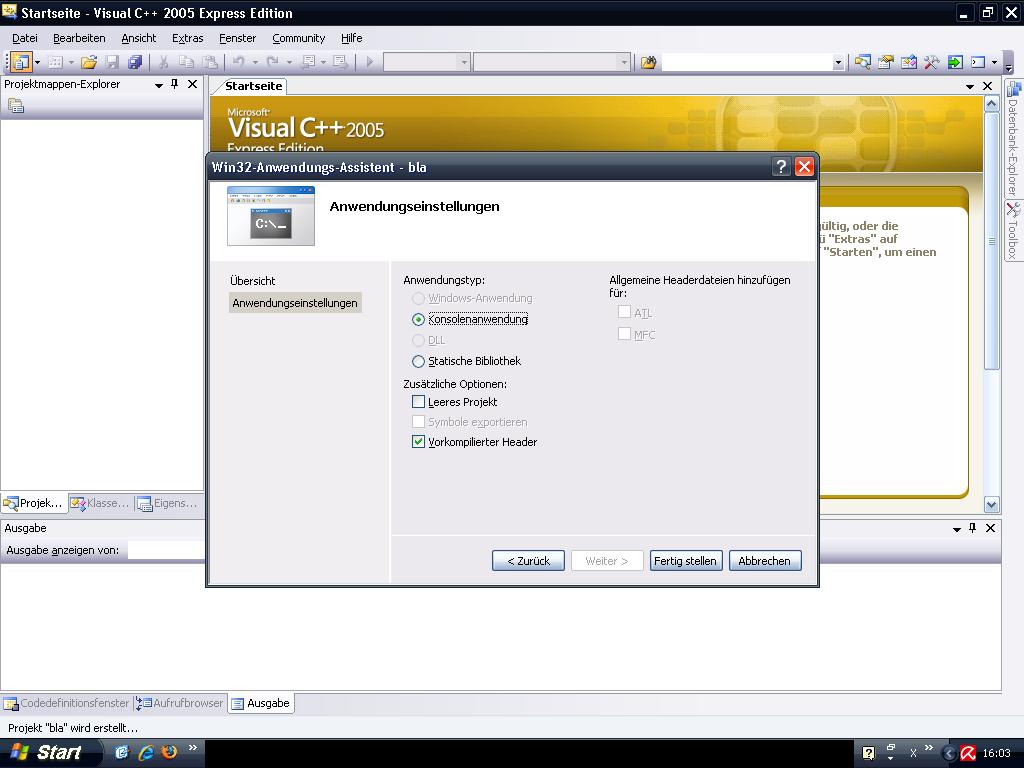
Task: Open the Bearbeiten menu
Action: coord(79,38)
